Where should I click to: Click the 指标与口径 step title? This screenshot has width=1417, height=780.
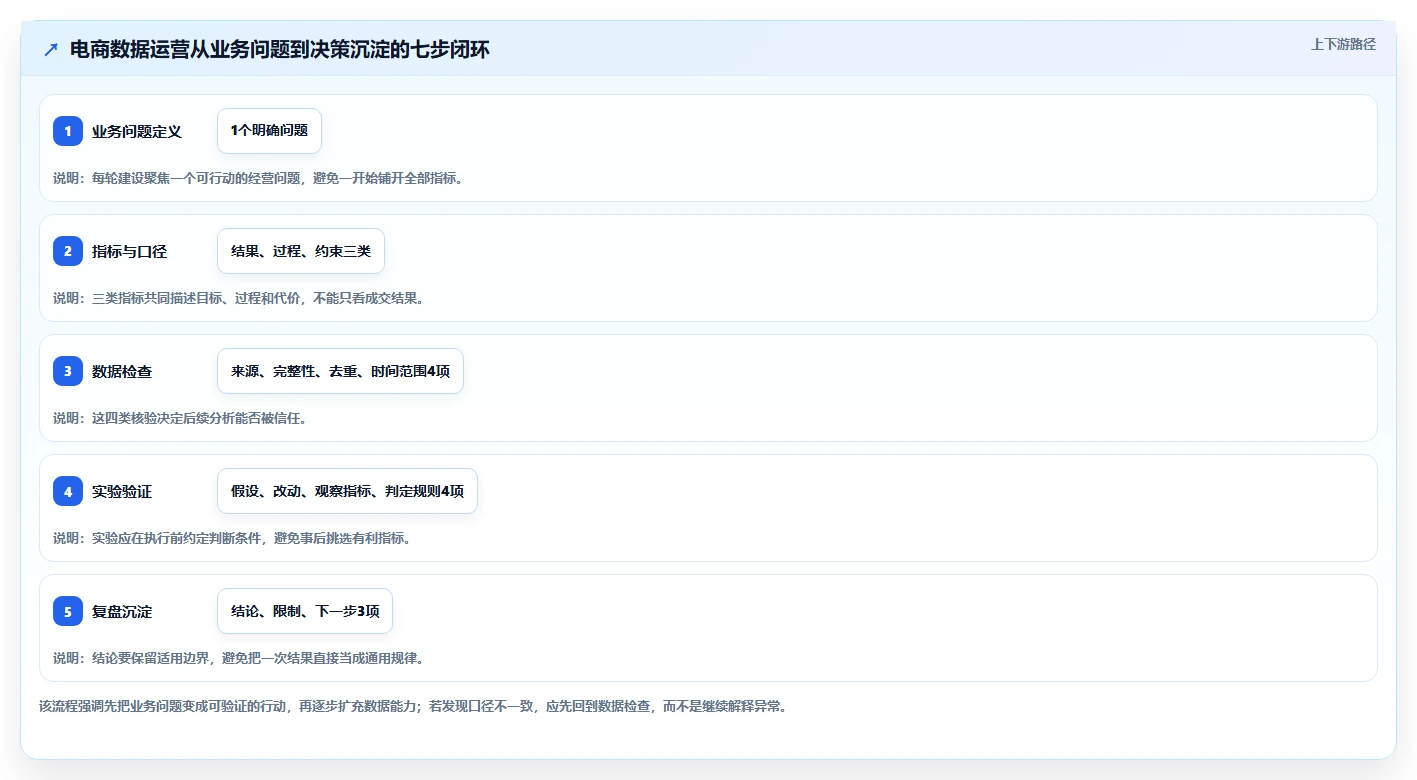click(x=129, y=251)
